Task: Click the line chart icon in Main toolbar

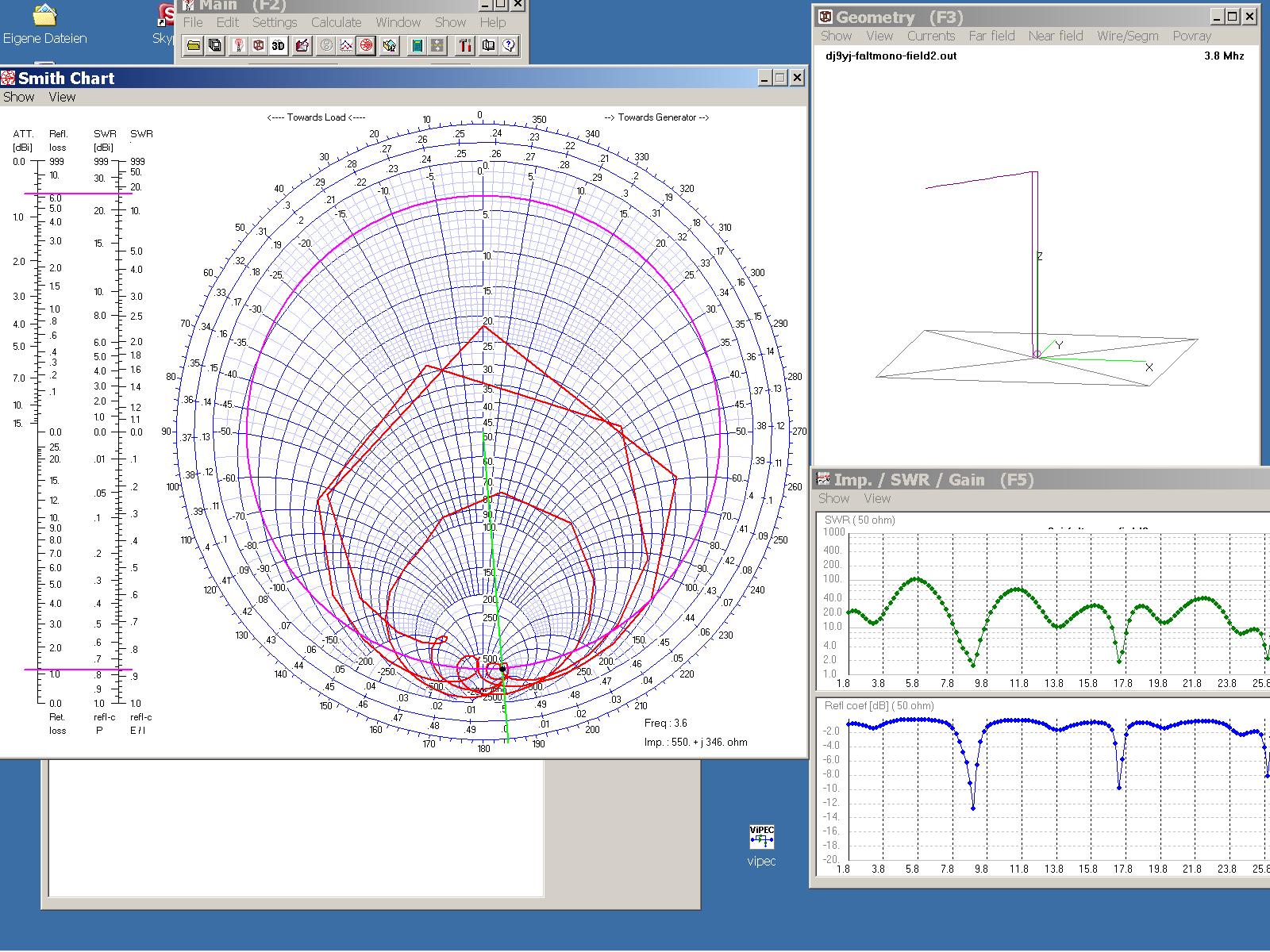Action: (x=346, y=46)
